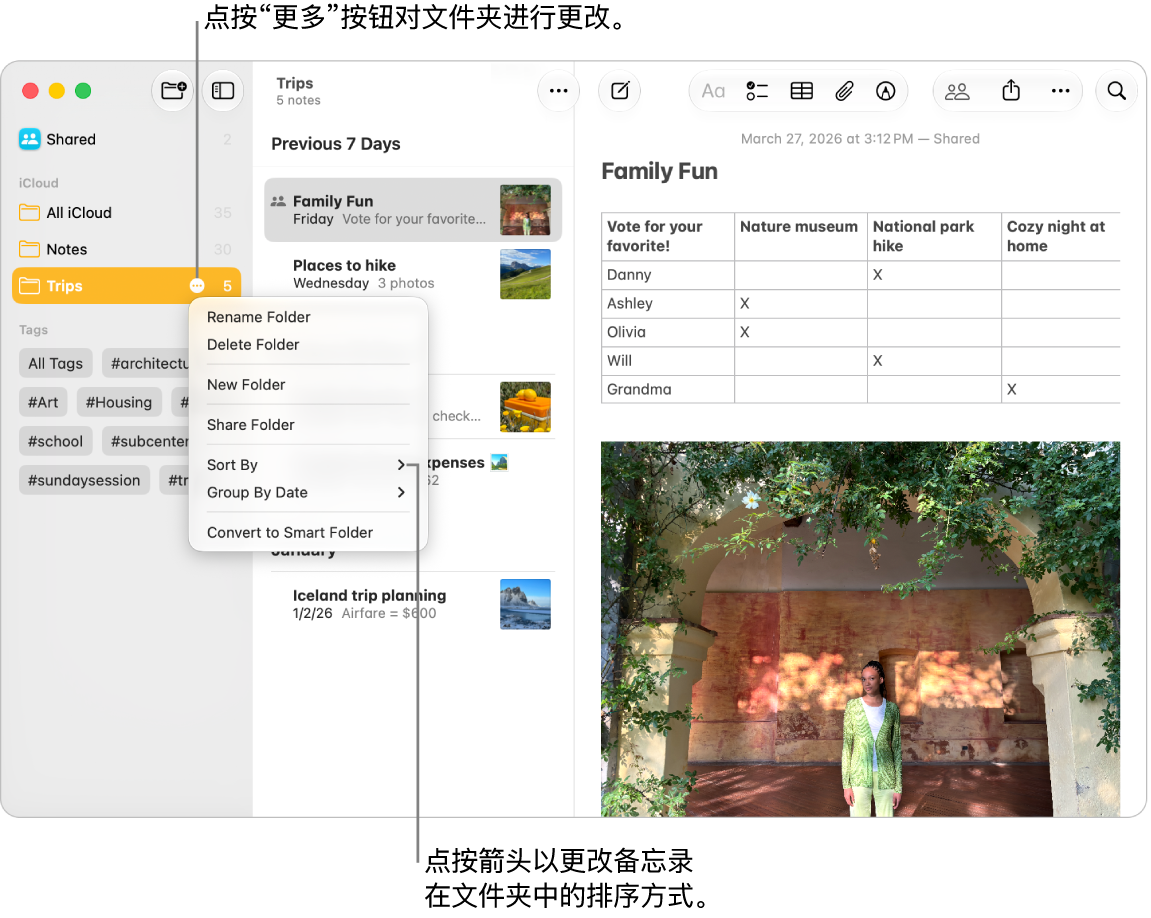Open the collaboration people icon
The height and width of the screenshot is (918, 1151).
[956, 91]
